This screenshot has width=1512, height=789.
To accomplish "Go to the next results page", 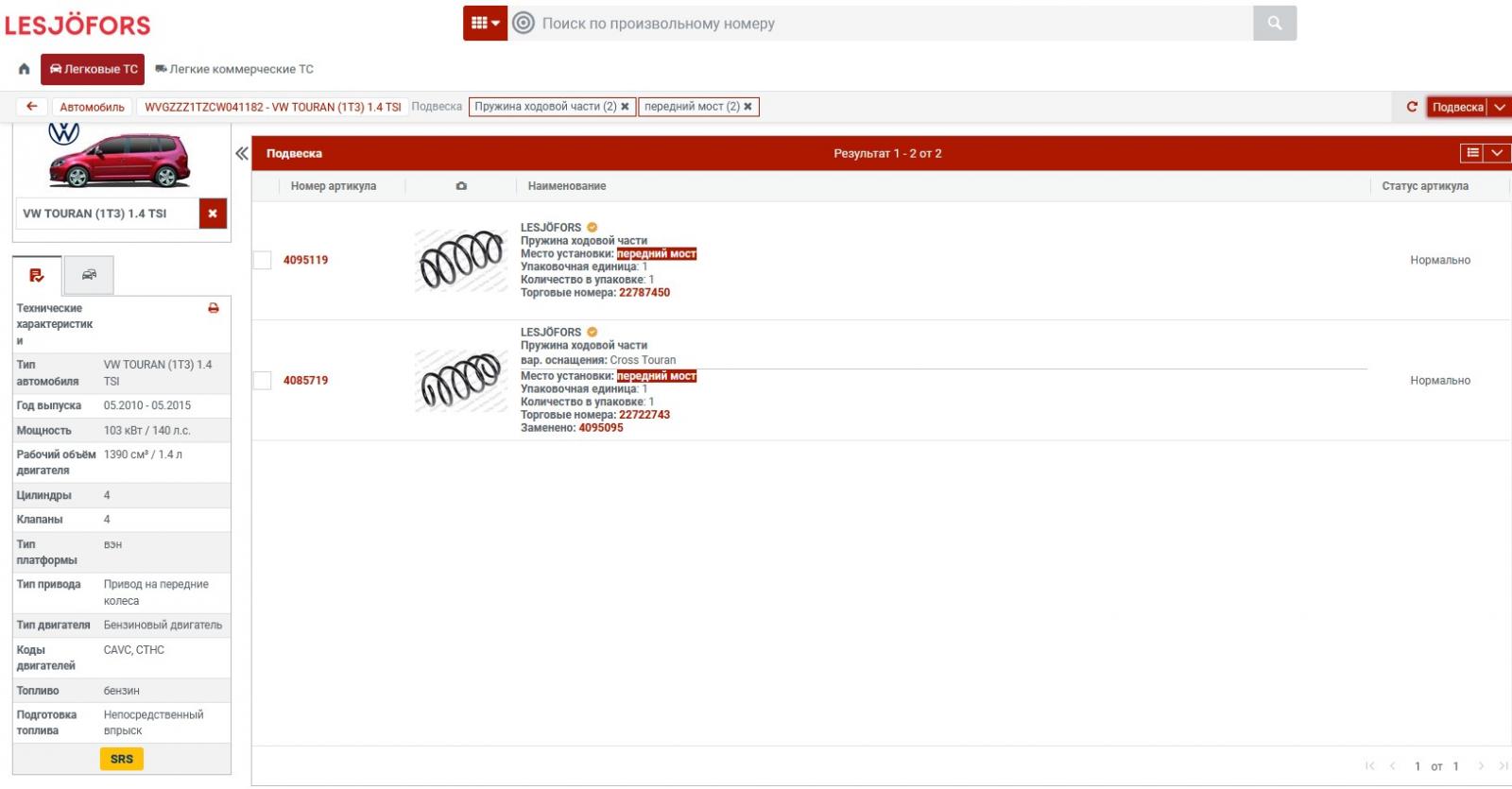I will pyautogui.click(x=1481, y=766).
